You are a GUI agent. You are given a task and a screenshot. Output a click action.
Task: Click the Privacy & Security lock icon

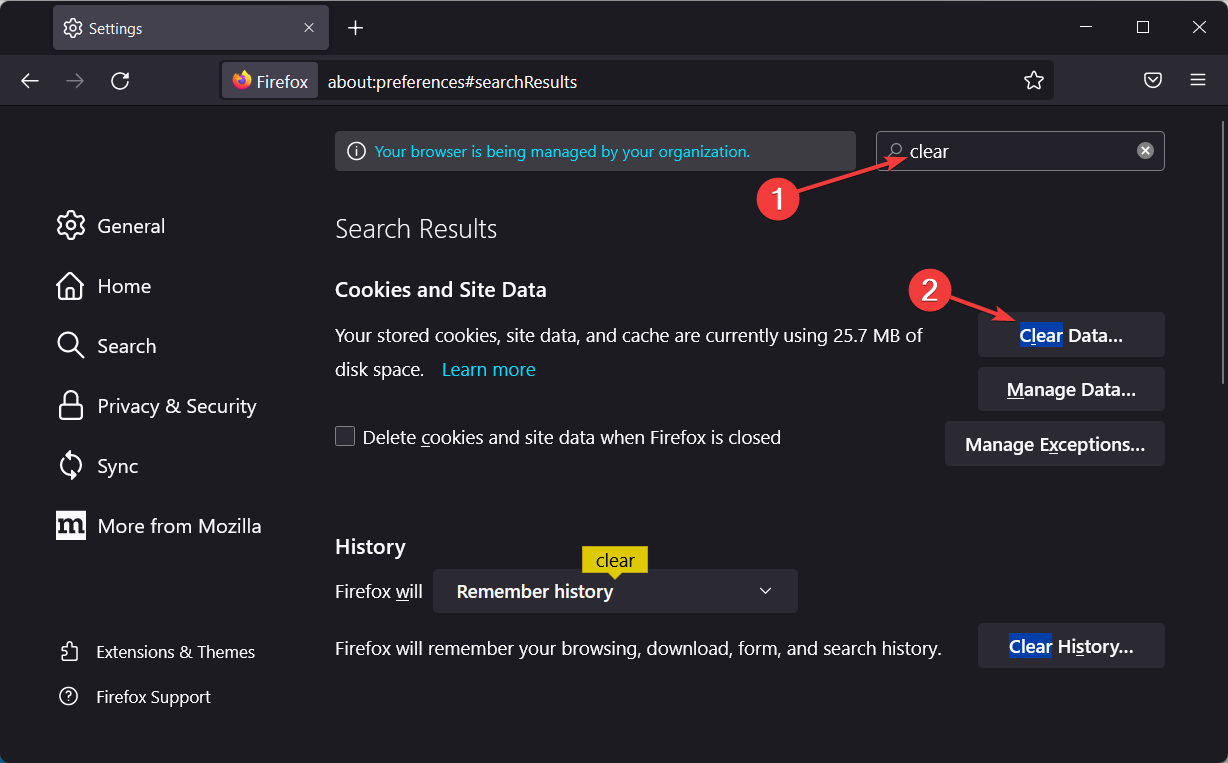coord(71,406)
